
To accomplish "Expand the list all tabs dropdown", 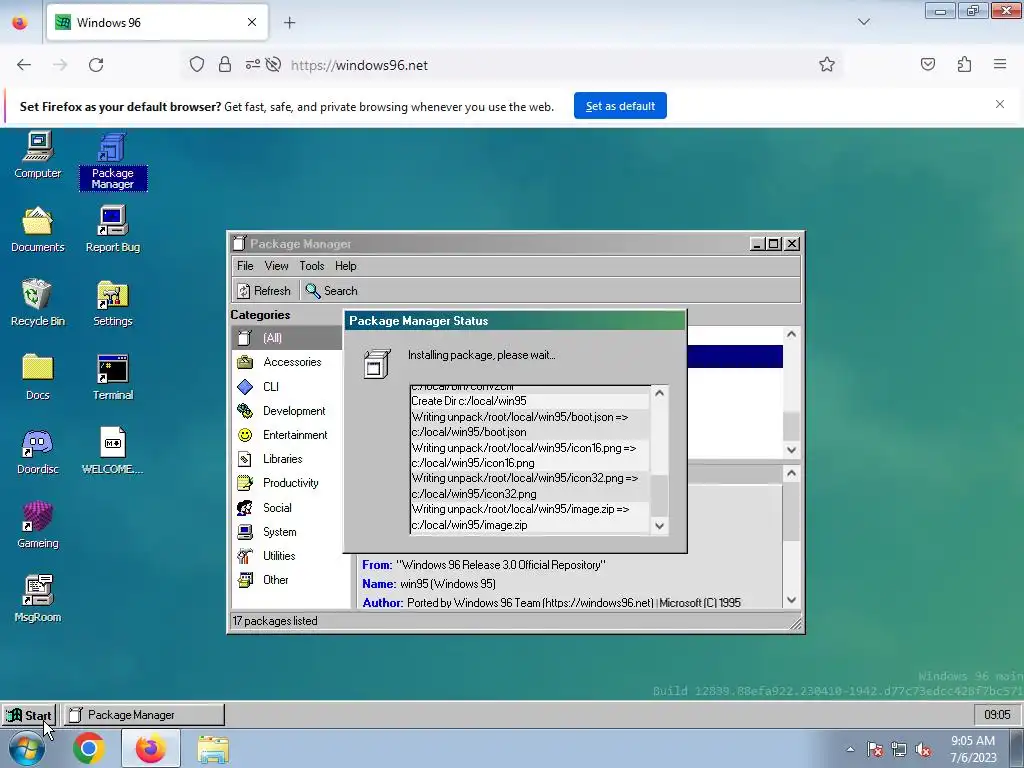I will (864, 22).
